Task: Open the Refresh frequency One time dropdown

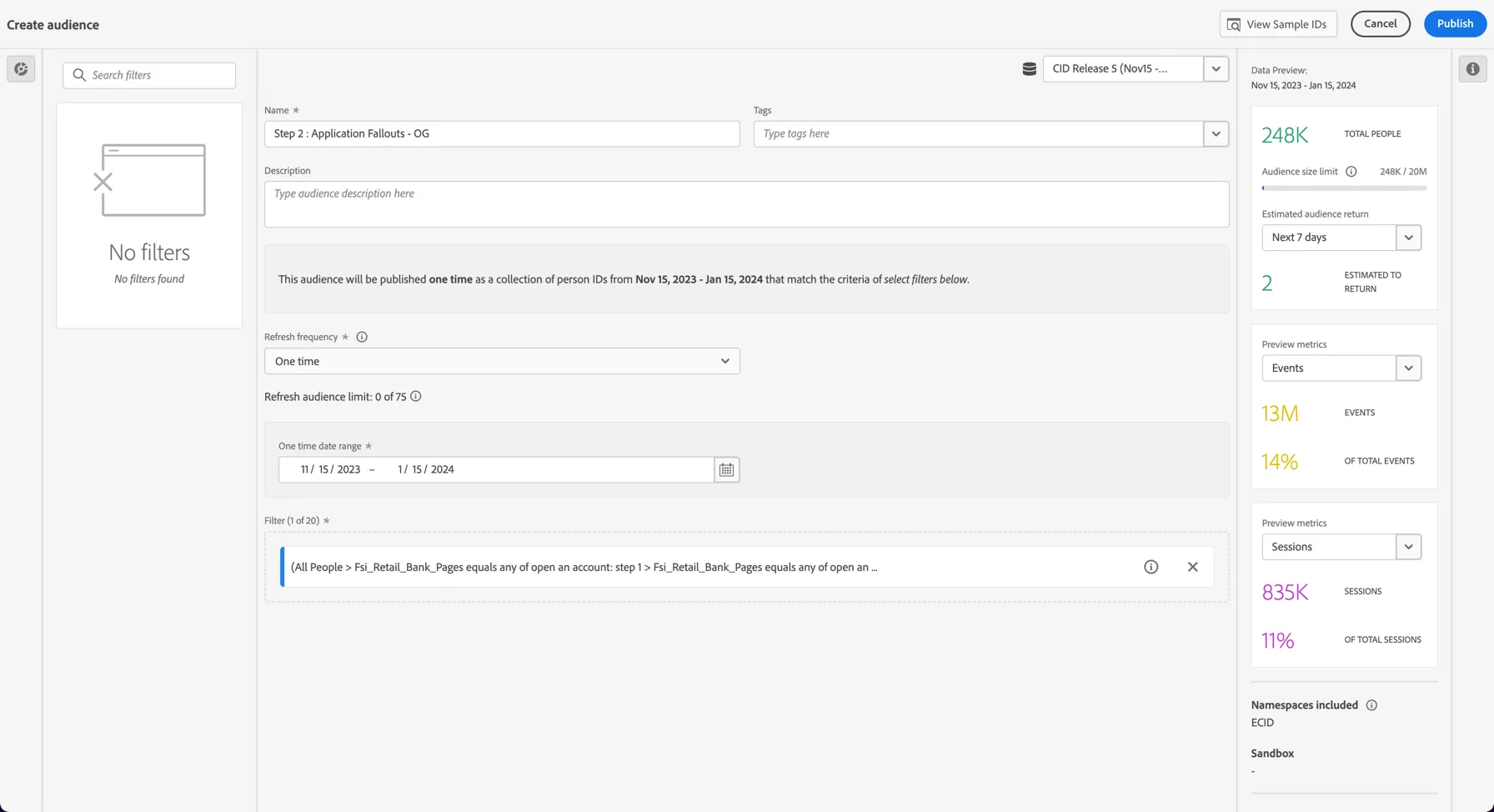Action: [502, 361]
